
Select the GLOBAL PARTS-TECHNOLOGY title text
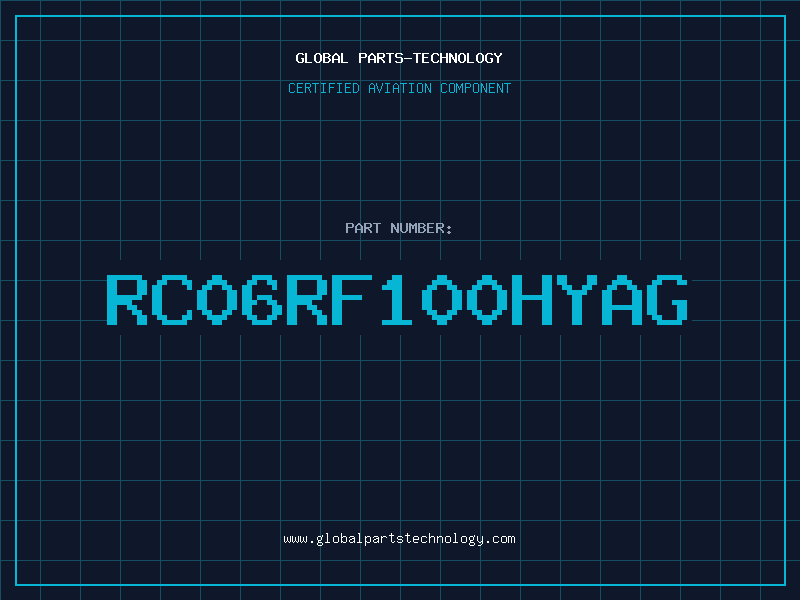pyautogui.click(x=399, y=58)
